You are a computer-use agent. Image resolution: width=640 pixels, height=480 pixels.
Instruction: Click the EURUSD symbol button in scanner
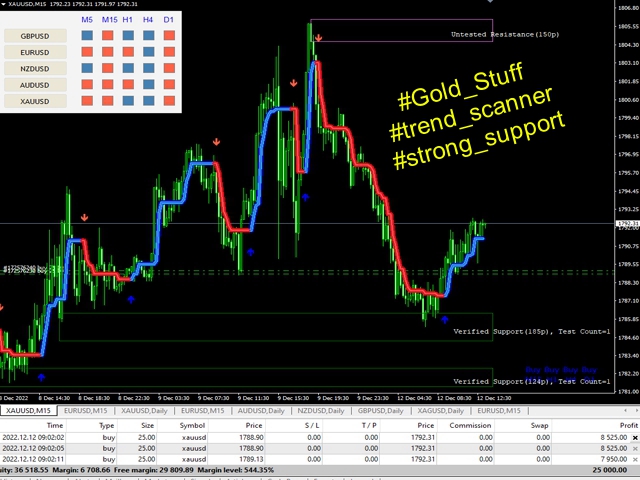(35, 52)
